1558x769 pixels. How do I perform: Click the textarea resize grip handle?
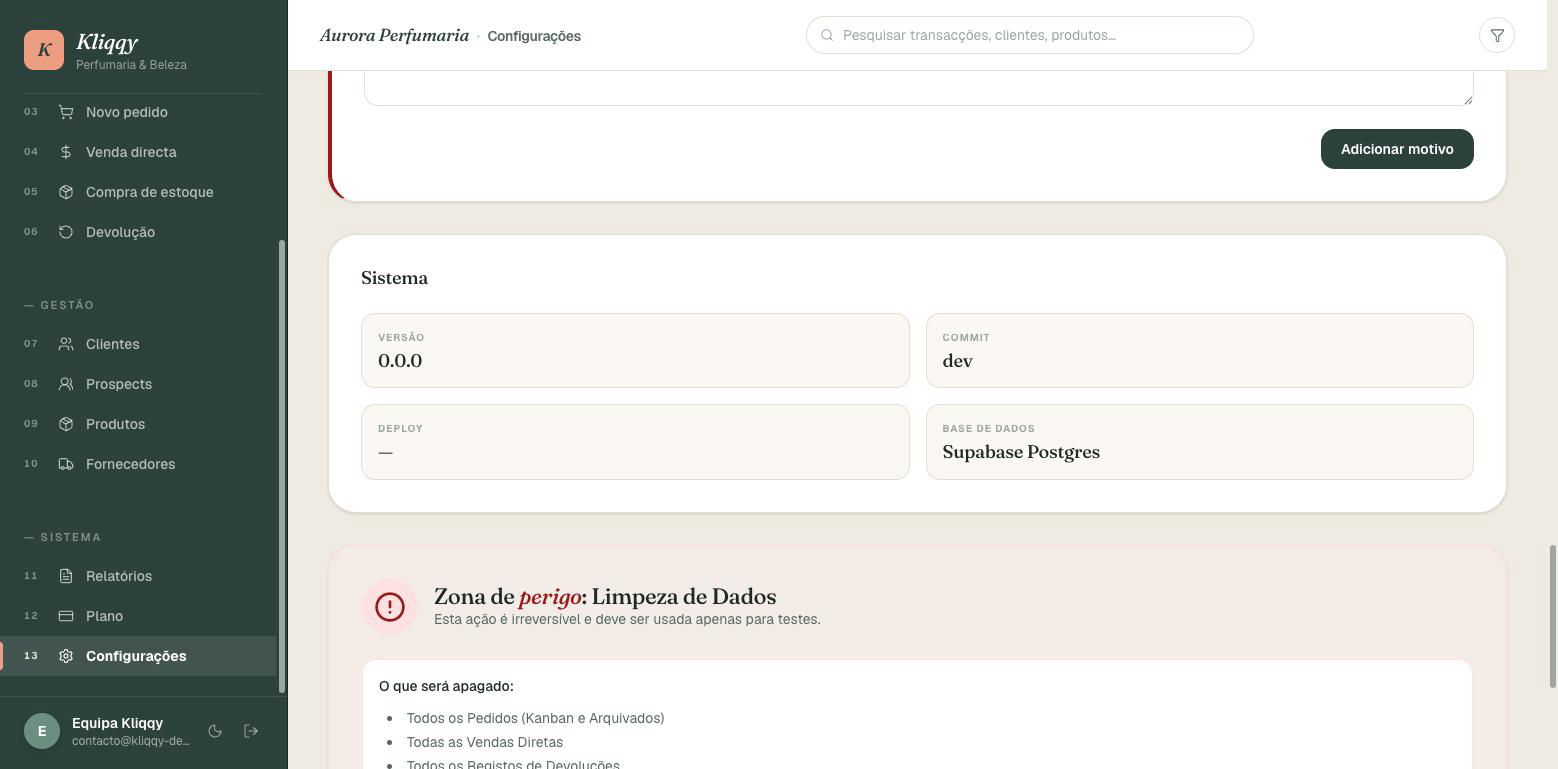pyautogui.click(x=1467, y=98)
